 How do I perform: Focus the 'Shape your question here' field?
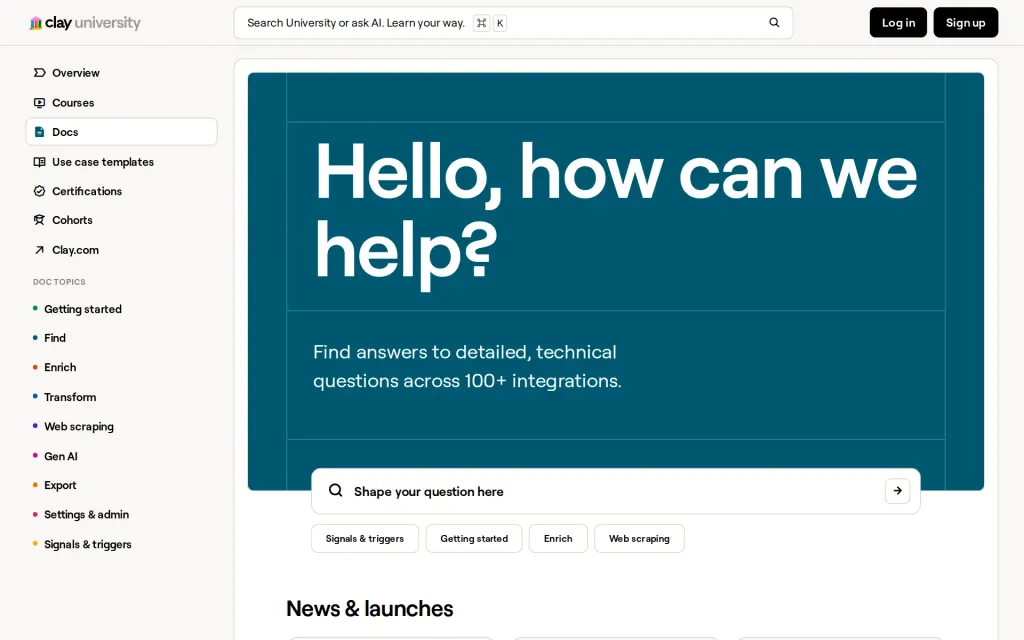tap(616, 491)
